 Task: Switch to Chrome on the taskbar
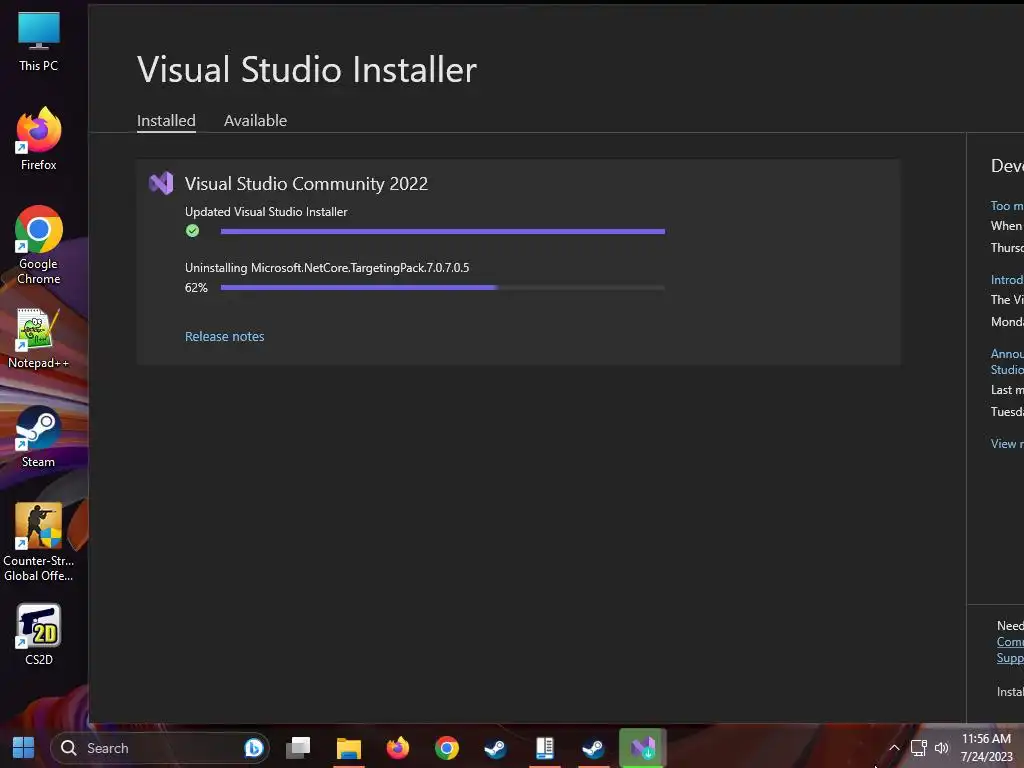447,748
